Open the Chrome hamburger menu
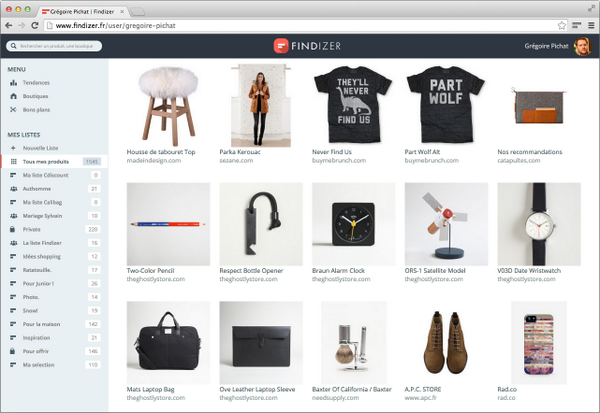600x413 pixels. 591,25
